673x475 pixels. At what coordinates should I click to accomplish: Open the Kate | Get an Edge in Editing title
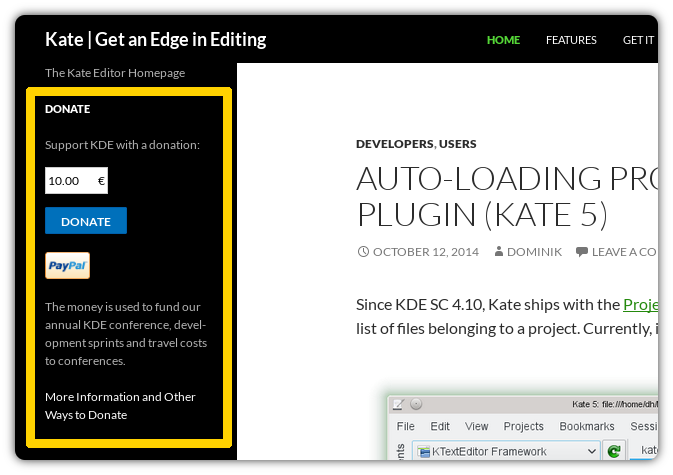point(155,39)
